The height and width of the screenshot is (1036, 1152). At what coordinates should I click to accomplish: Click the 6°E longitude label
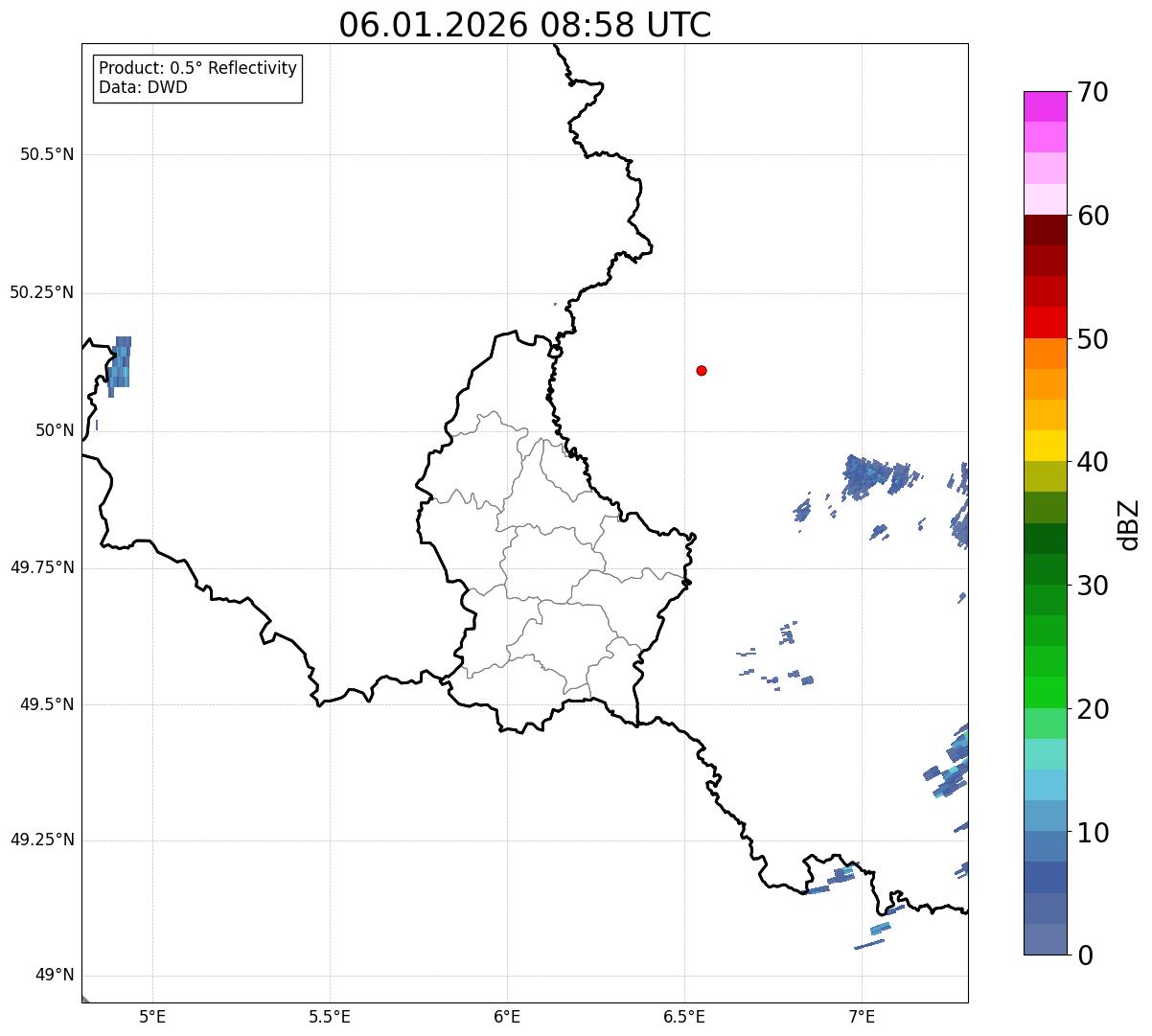tap(507, 1016)
